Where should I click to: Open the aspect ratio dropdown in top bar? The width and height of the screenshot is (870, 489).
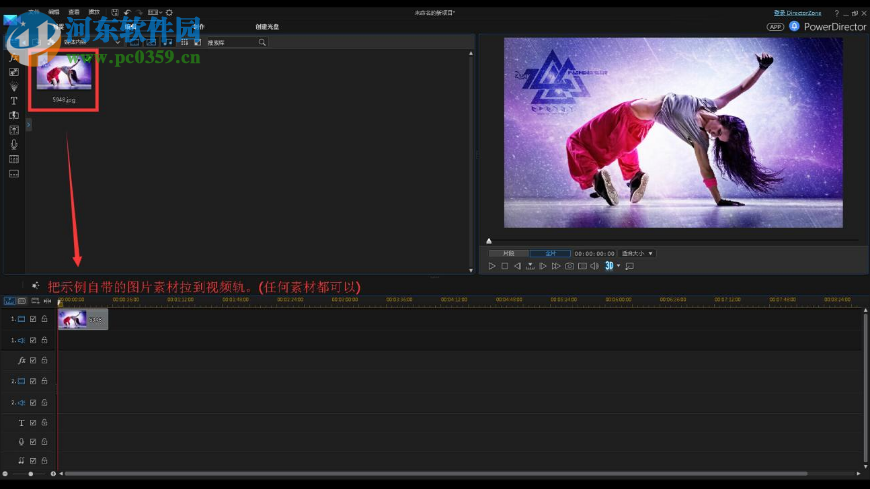click(155, 12)
